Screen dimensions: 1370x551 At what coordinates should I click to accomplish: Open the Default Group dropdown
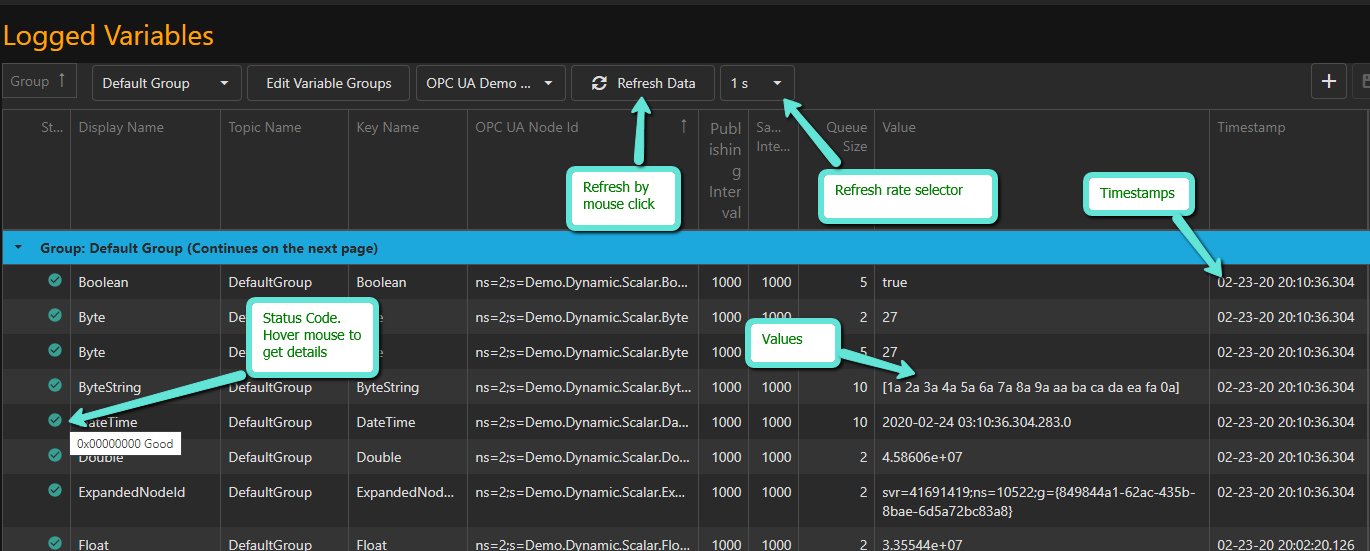[166, 83]
